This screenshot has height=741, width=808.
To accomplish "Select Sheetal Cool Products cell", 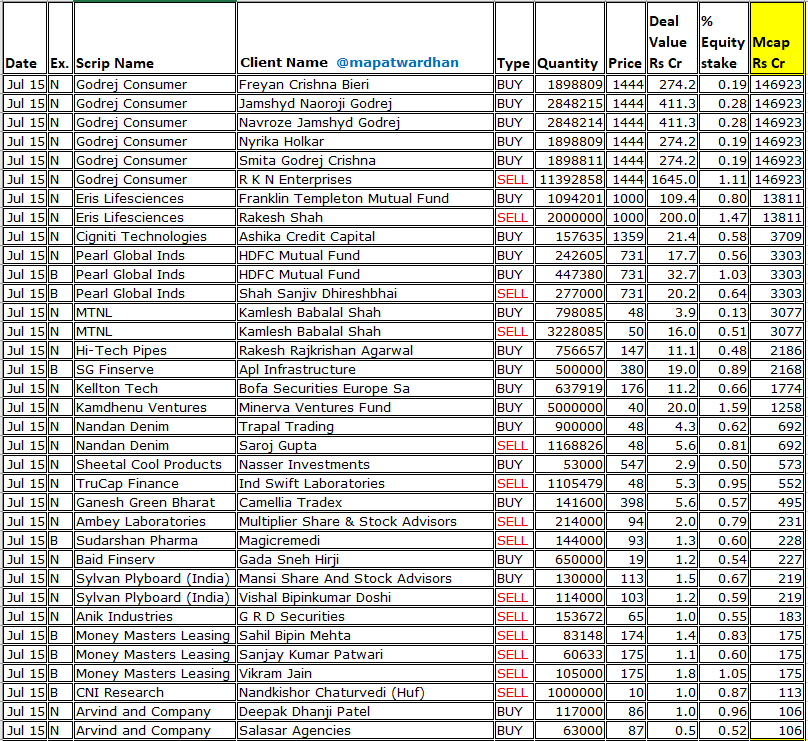I will (155, 465).
